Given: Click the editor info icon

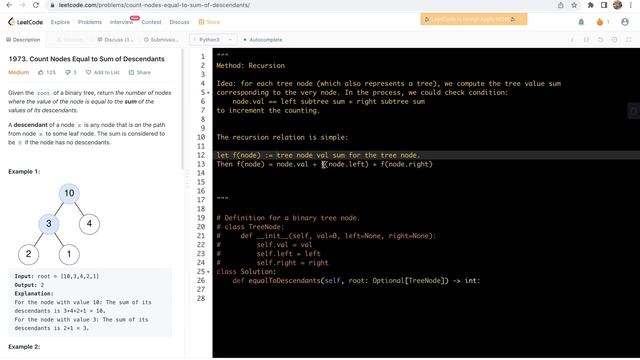Looking at the screenshot, I should coord(572,40).
